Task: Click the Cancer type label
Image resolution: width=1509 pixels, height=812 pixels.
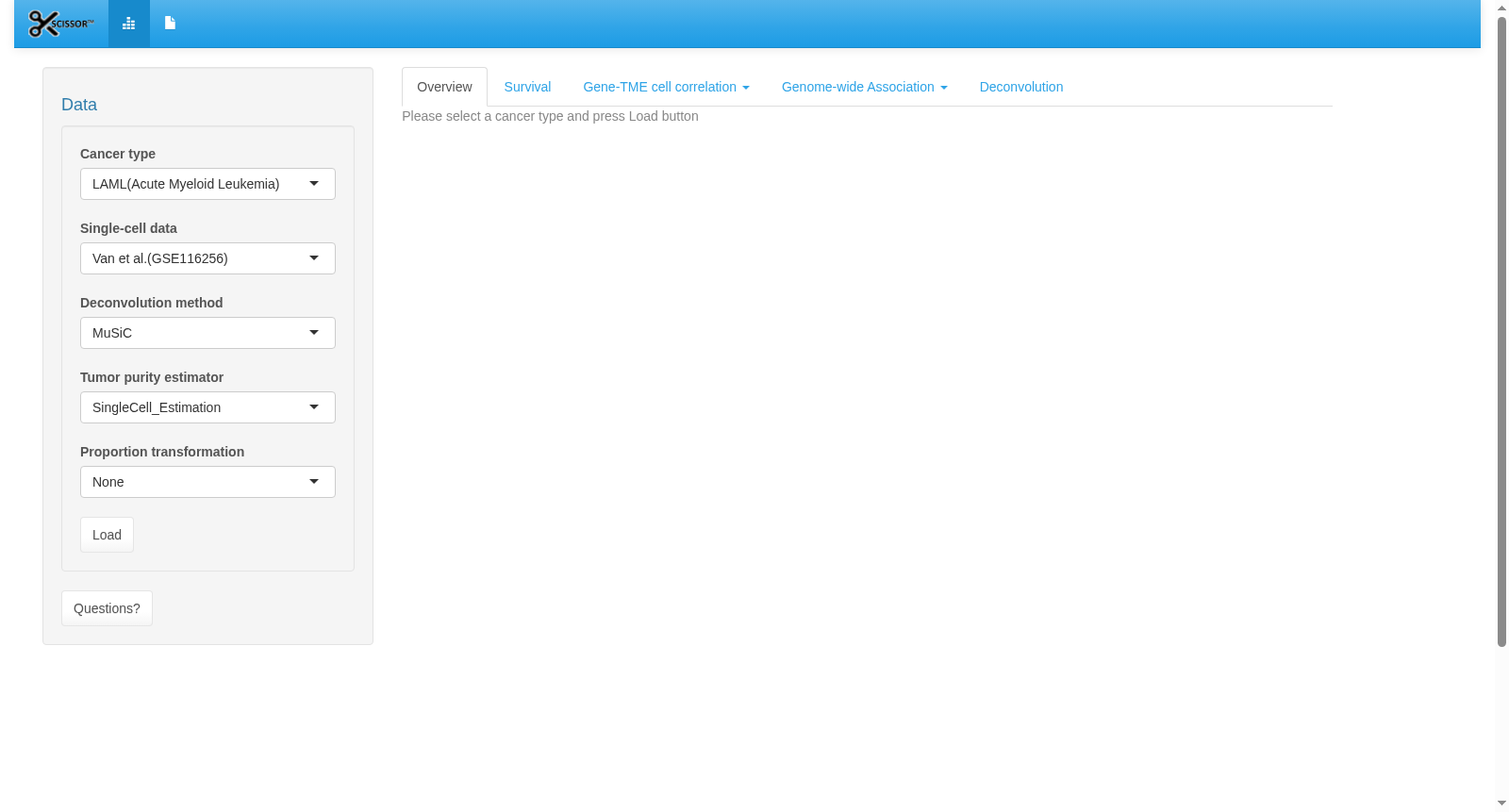Action: [118, 154]
